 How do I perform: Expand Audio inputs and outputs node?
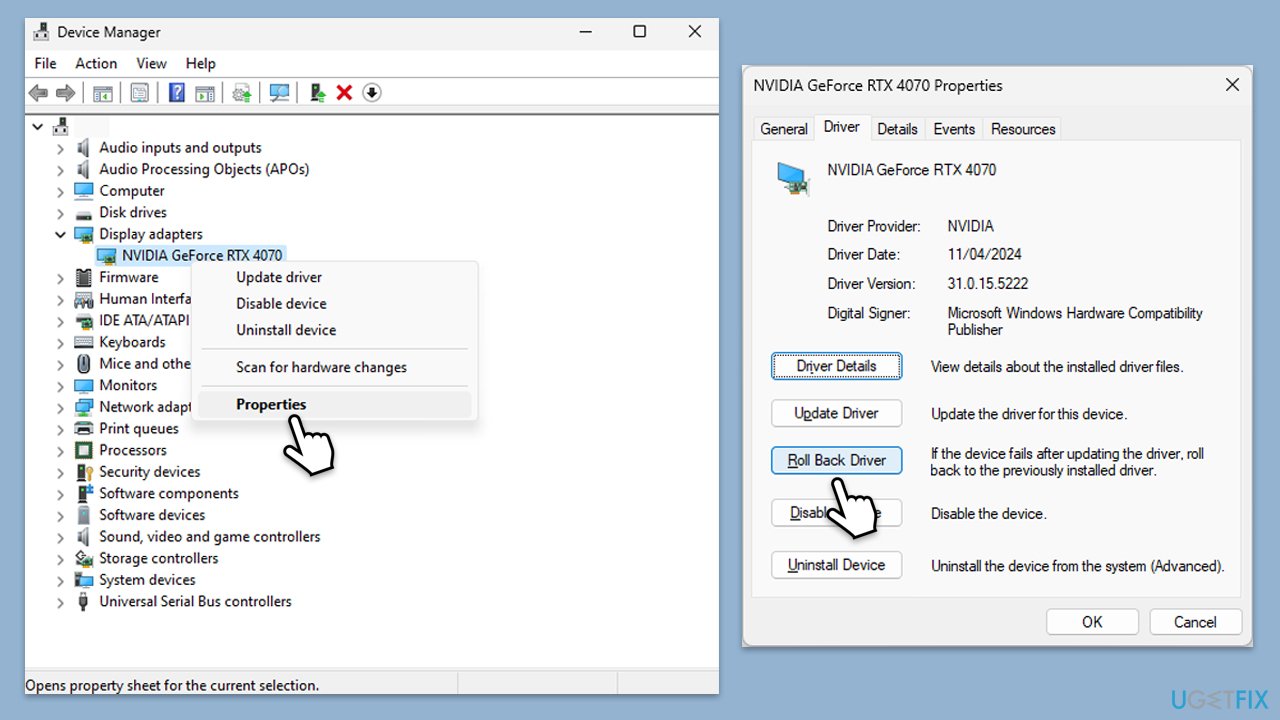(60, 148)
